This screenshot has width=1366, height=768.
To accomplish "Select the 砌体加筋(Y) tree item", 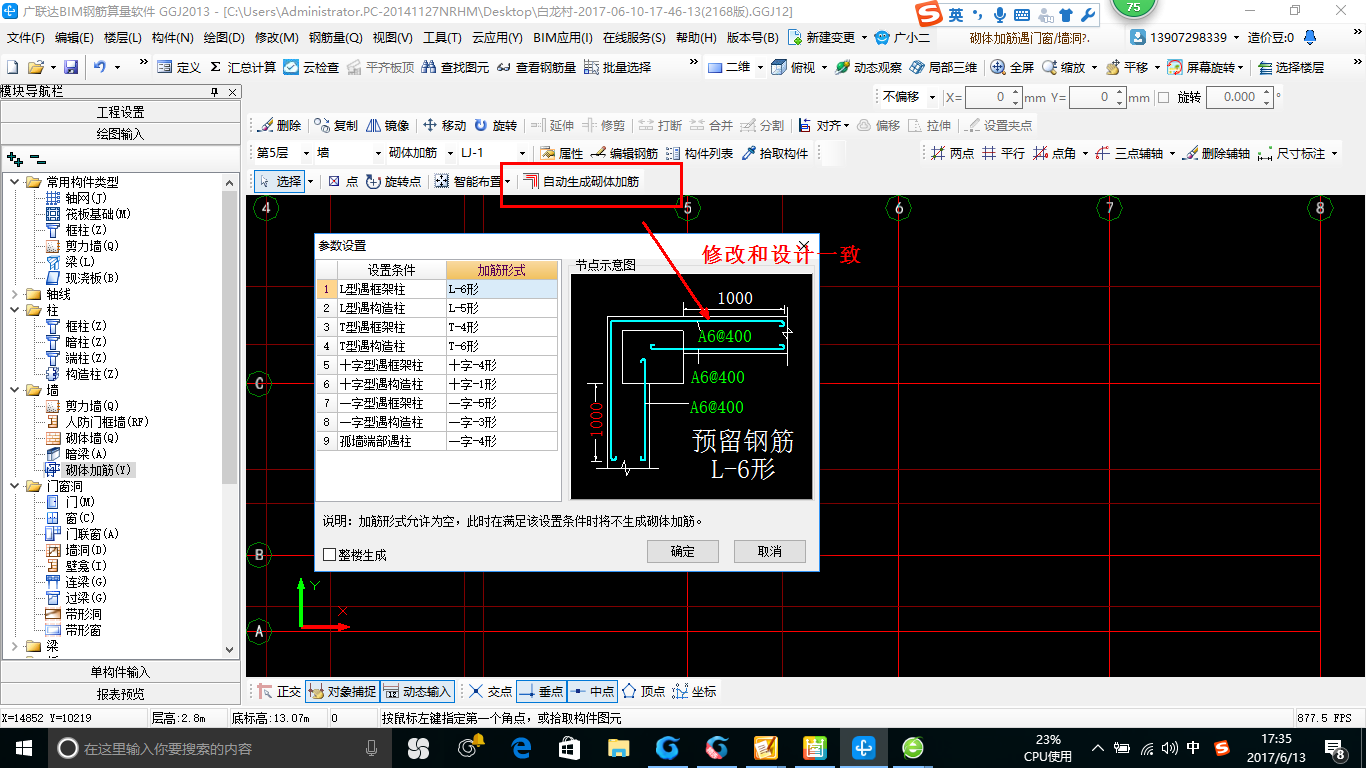I will point(98,470).
